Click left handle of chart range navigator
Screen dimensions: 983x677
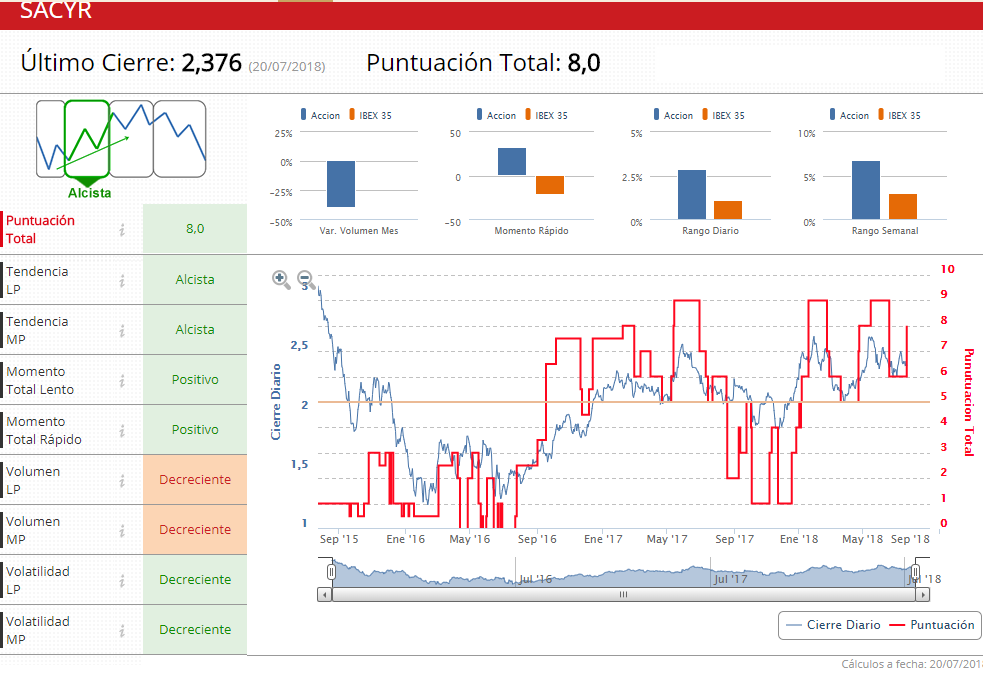click(332, 572)
